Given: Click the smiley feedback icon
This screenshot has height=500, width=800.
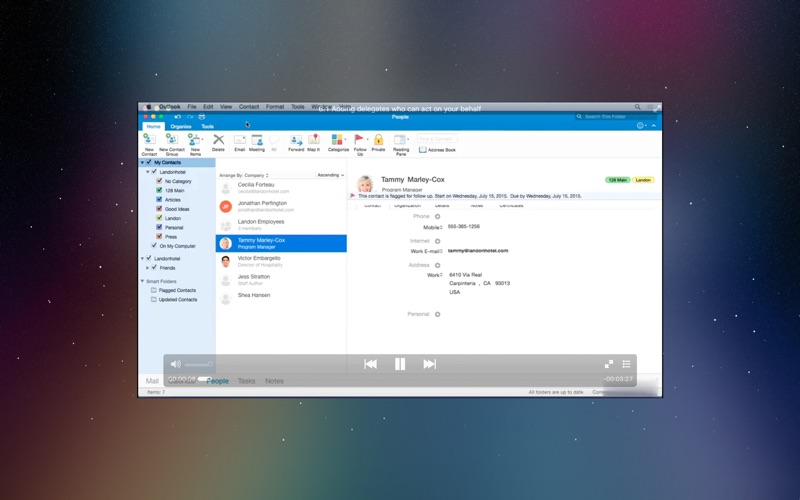Looking at the screenshot, I should [x=640, y=126].
